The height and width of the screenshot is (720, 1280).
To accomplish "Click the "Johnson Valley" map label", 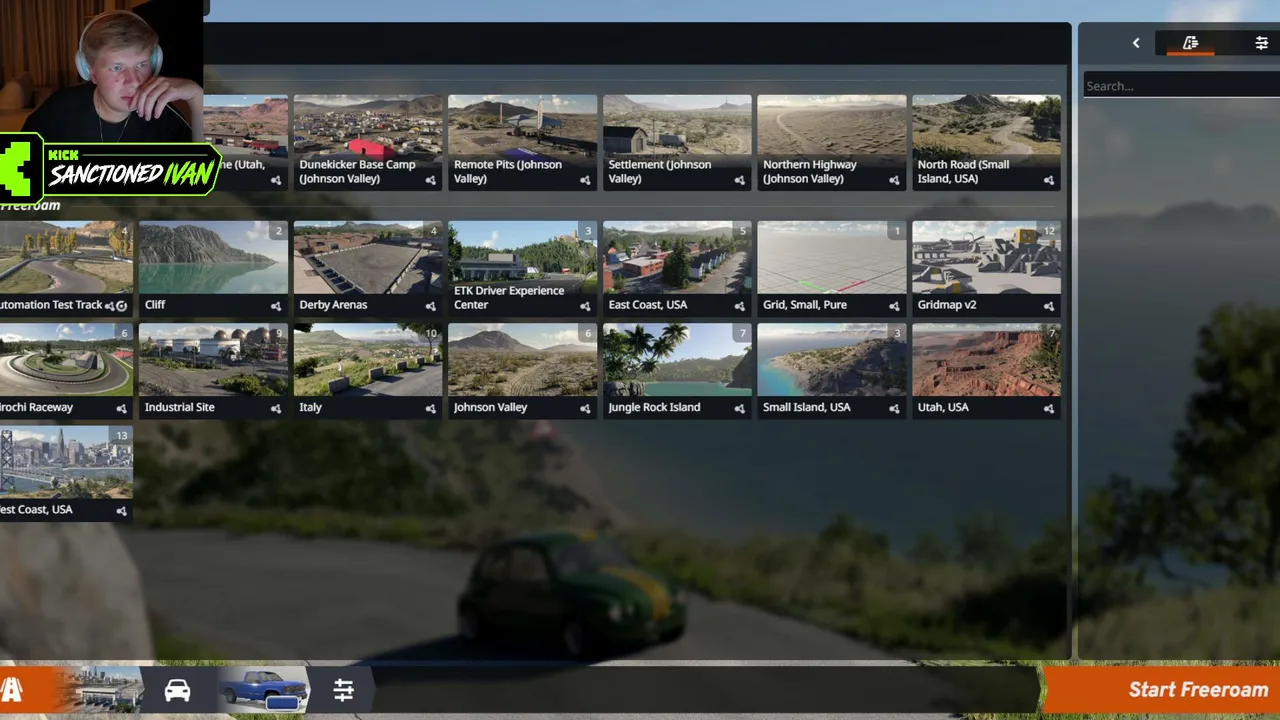I will click(490, 408).
